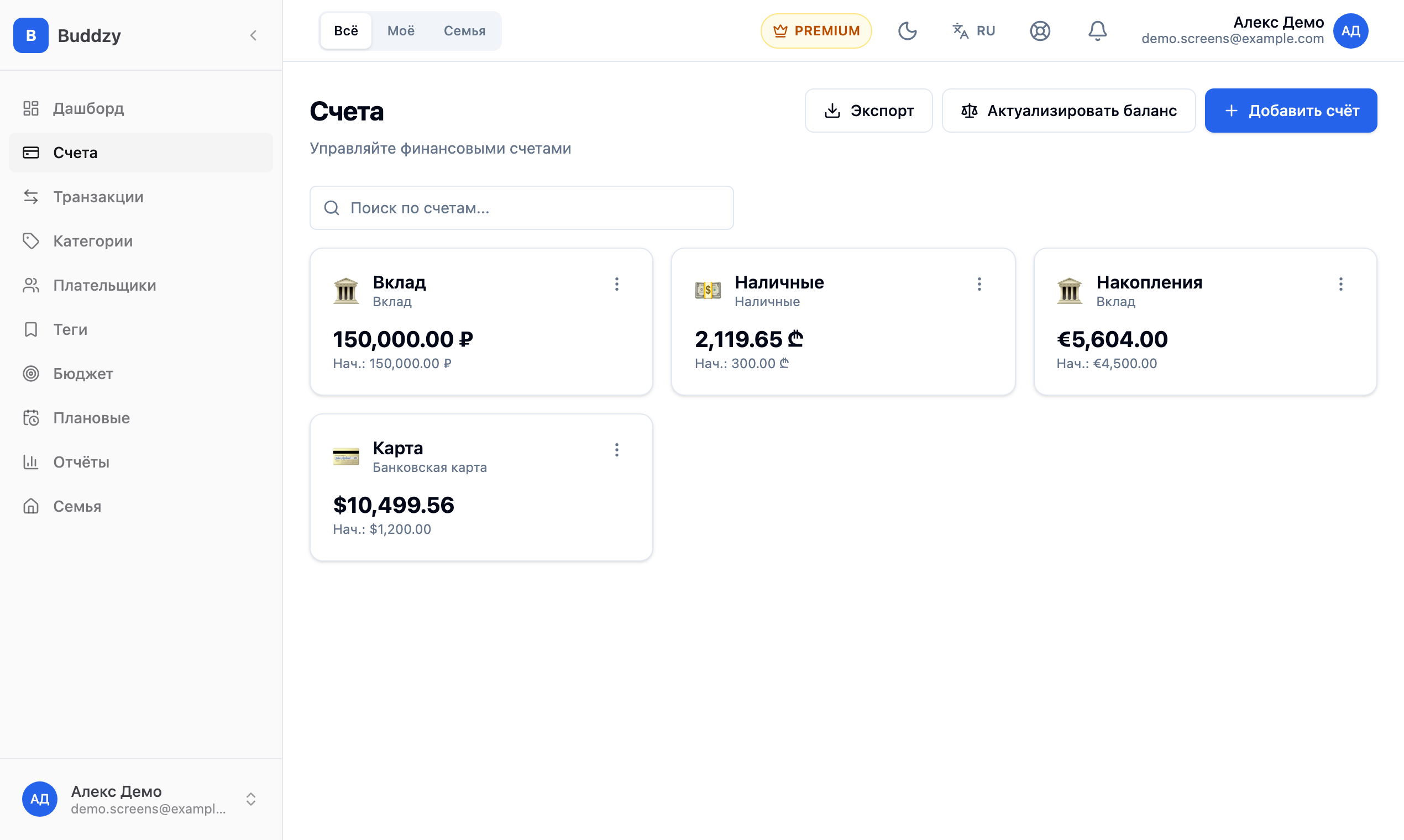Image resolution: width=1404 pixels, height=840 pixels.
Task: Click the АД avatar in sidebar footer
Action: (x=40, y=799)
